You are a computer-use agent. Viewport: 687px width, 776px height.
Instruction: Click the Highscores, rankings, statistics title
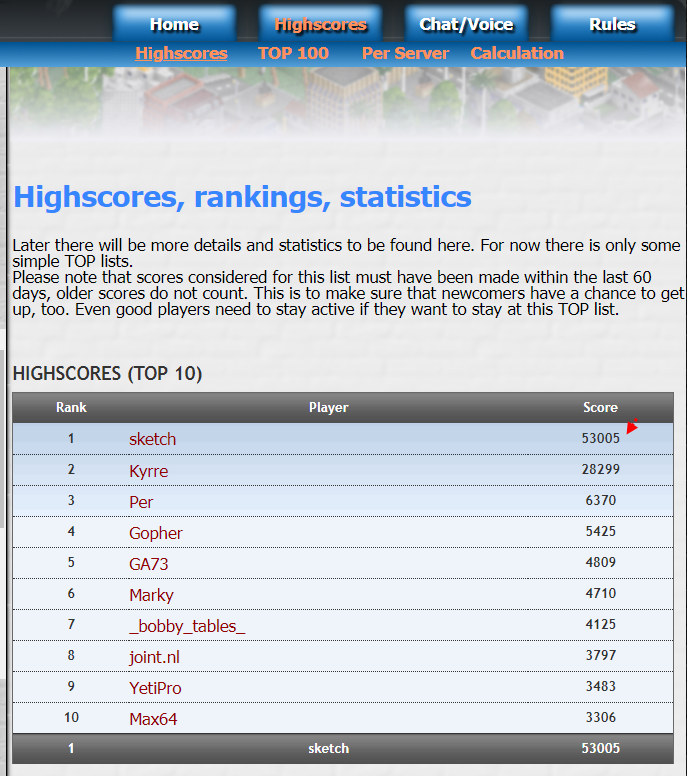click(243, 197)
